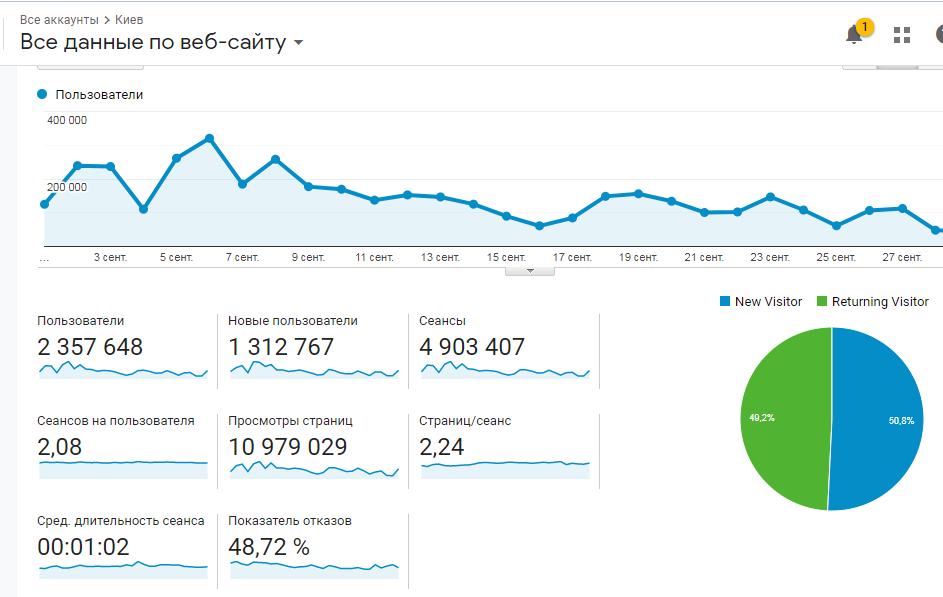Image resolution: width=943 pixels, height=597 pixels.
Task: Click the lowest data point near 16 сент.
Action: pyautogui.click(x=539, y=226)
